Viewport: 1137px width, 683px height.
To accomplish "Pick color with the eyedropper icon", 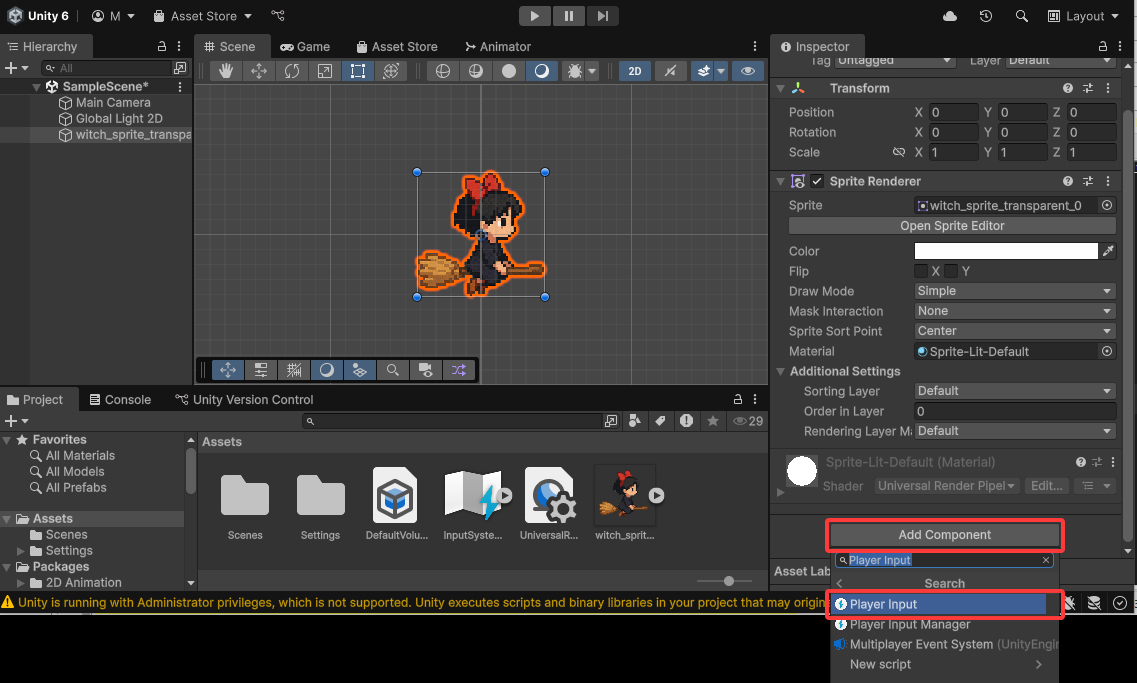I will 1108,251.
